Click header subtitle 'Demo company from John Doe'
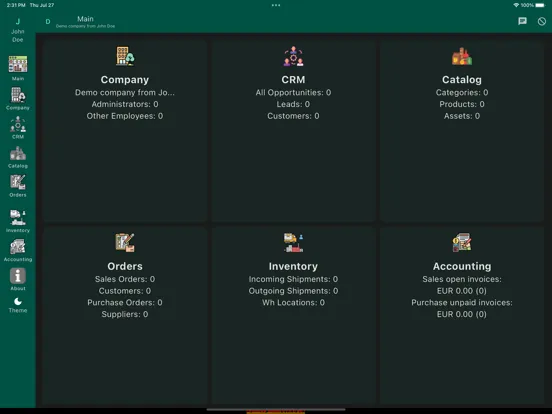The image size is (552, 414). tap(85, 26)
